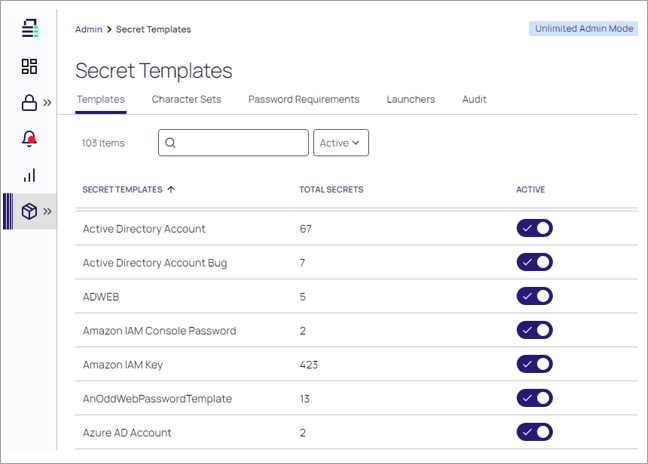Click the search magnifier icon
The width and height of the screenshot is (648, 464).
(x=170, y=143)
